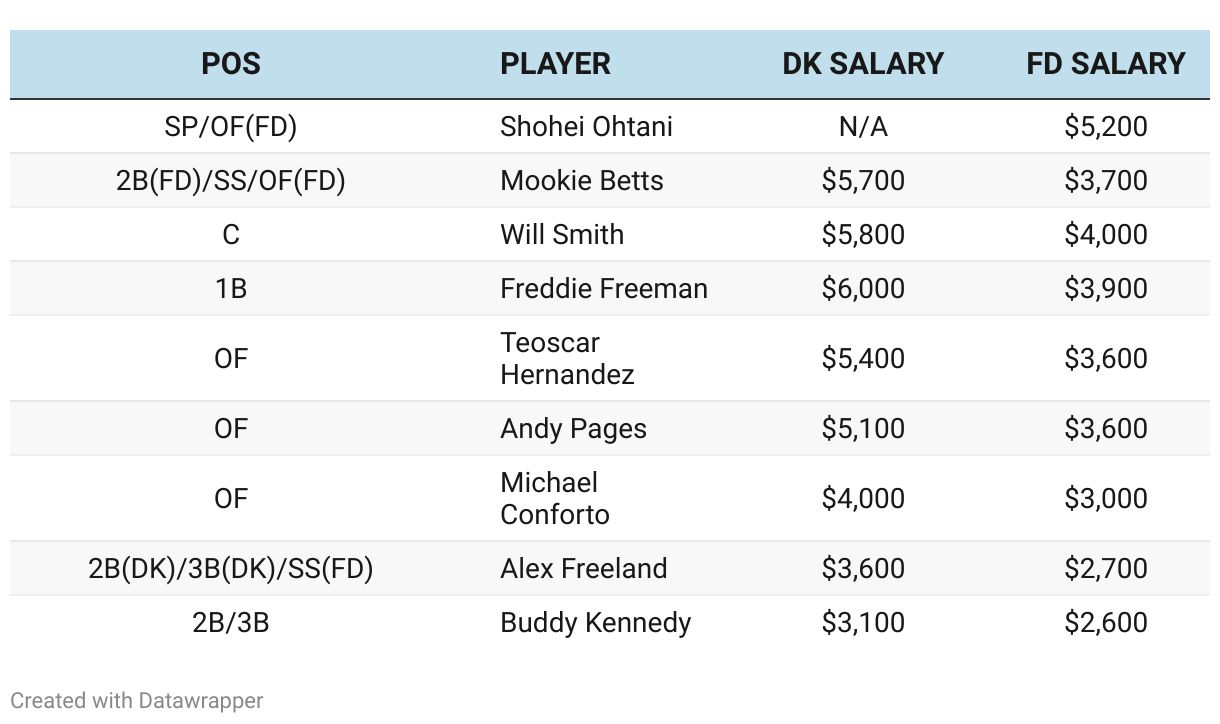Click the POS column header
The width and height of the screenshot is (1220, 724).
click(x=231, y=64)
